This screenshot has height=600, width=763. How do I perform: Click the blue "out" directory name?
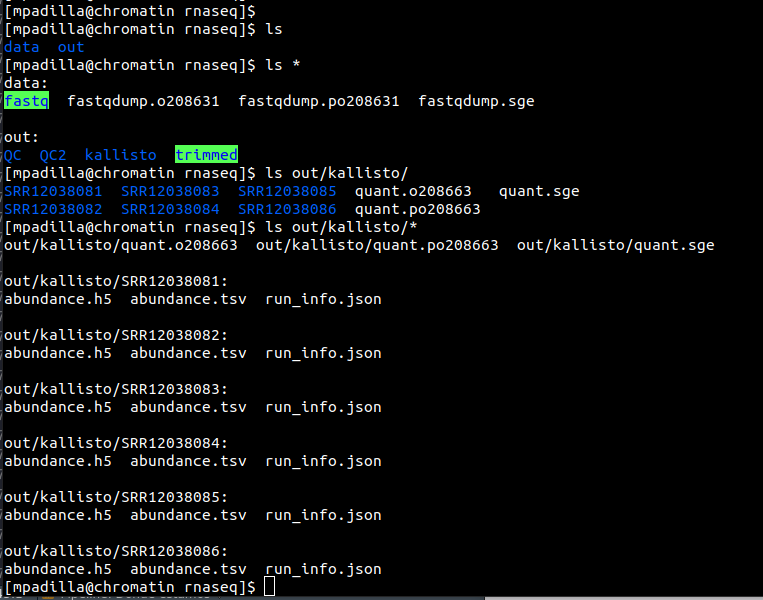(x=71, y=47)
